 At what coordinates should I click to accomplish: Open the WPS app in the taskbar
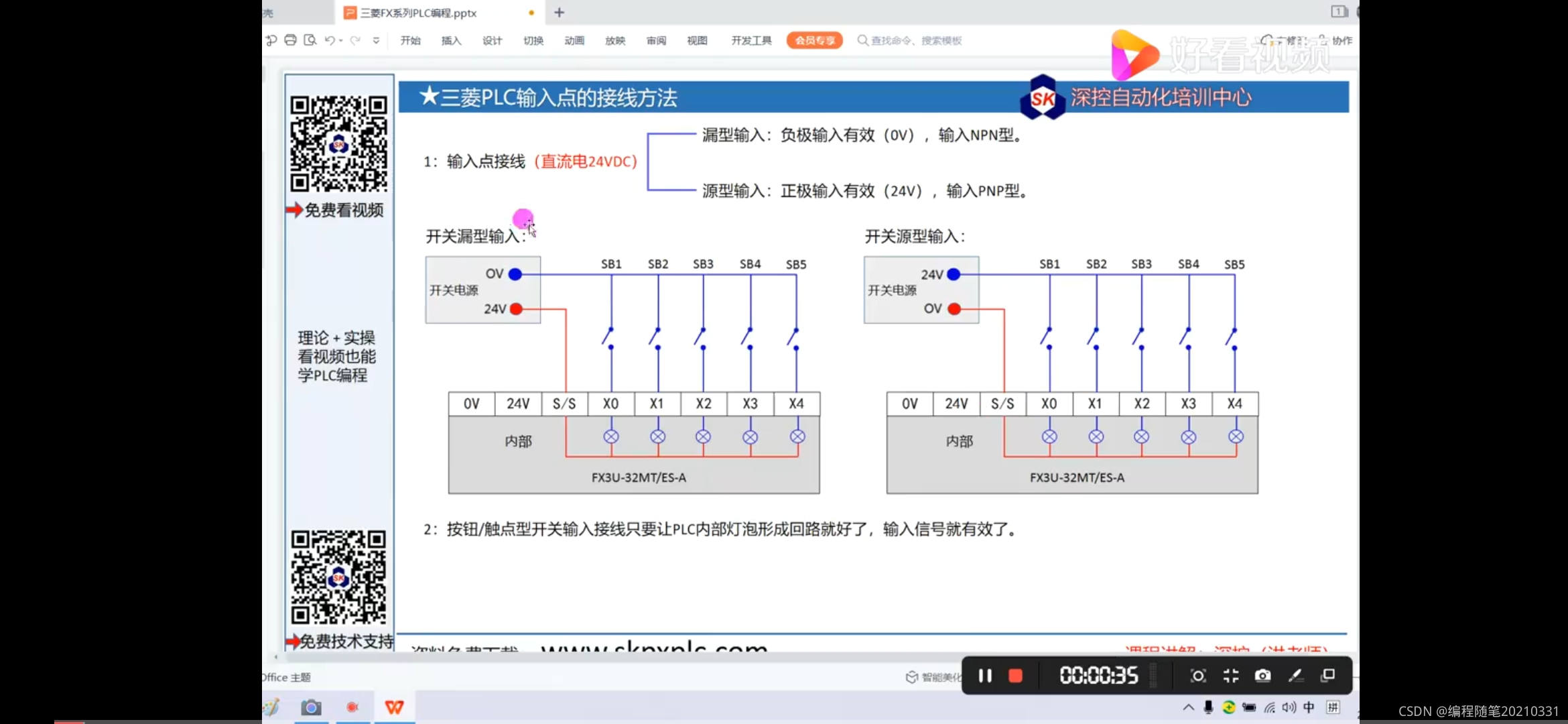click(395, 707)
